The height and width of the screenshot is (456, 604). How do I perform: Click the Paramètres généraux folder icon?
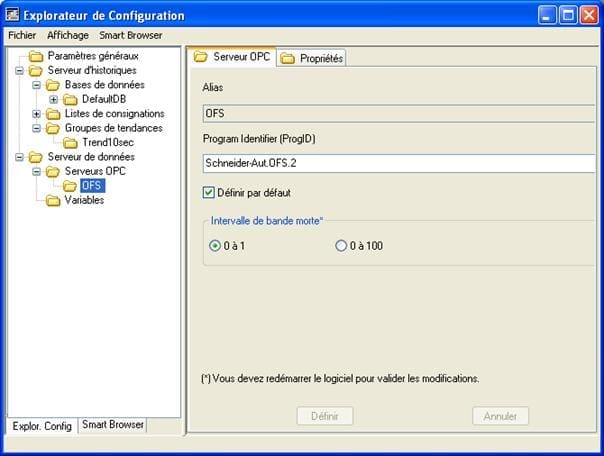pyautogui.click(x=36, y=57)
